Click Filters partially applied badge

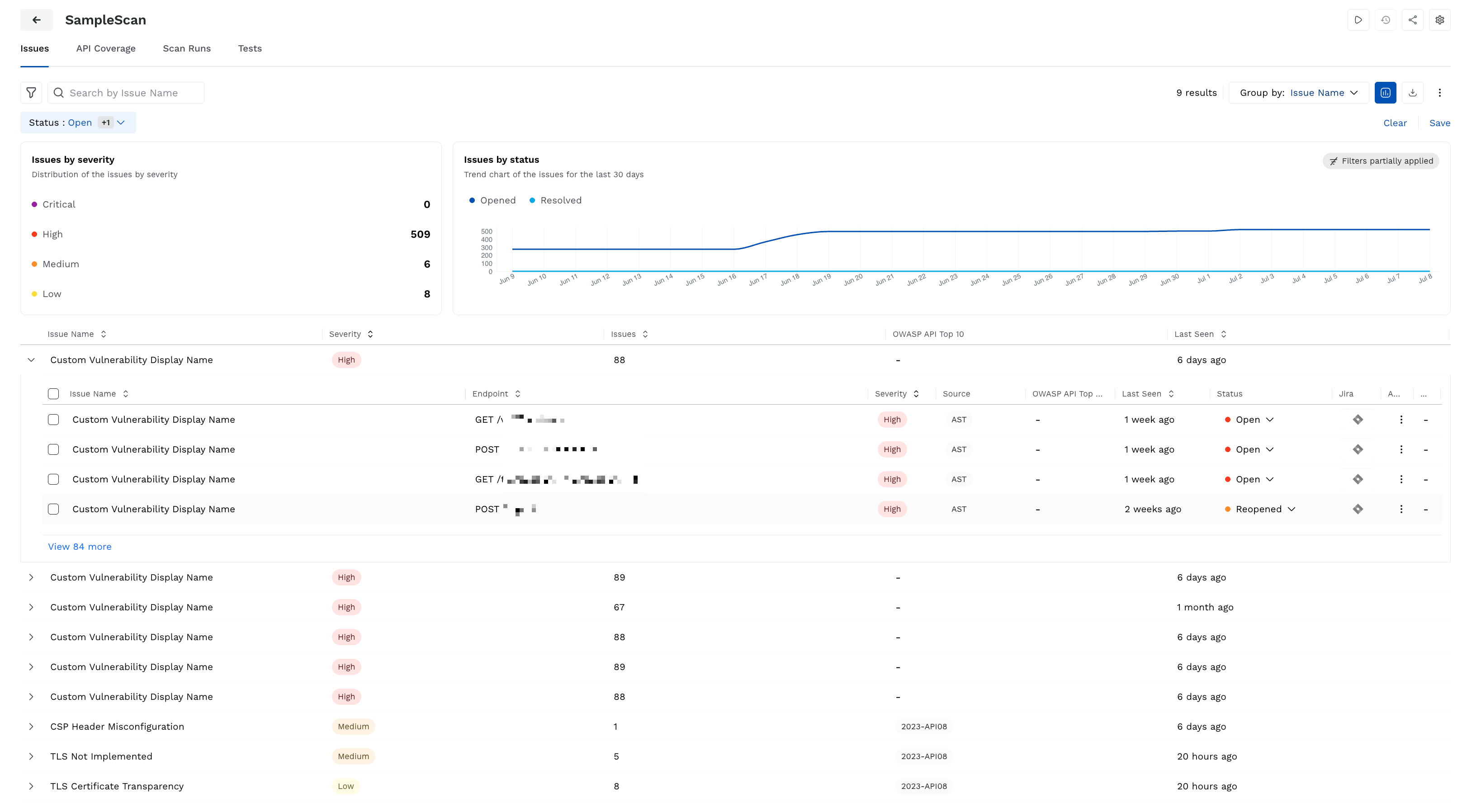1381,161
